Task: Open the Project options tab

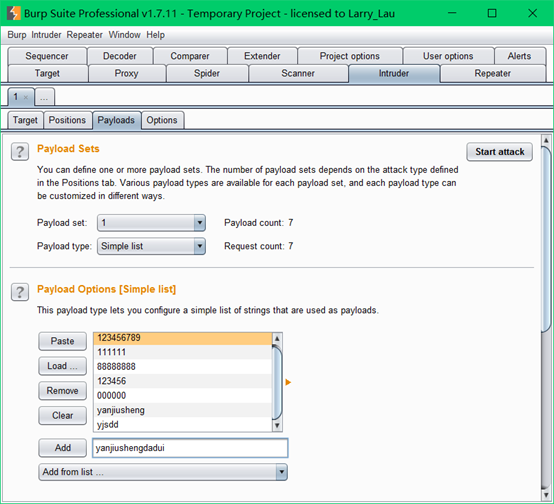Action: tap(349, 56)
